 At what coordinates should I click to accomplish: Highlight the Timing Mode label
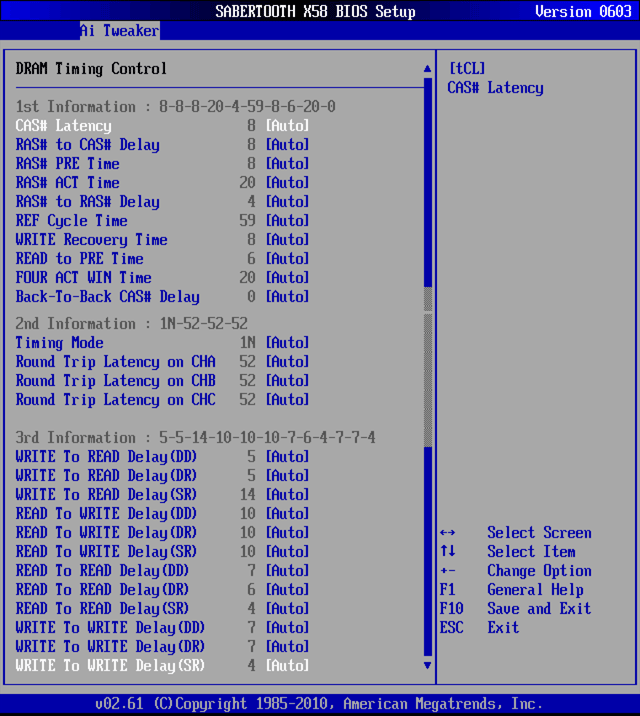tap(59, 342)
